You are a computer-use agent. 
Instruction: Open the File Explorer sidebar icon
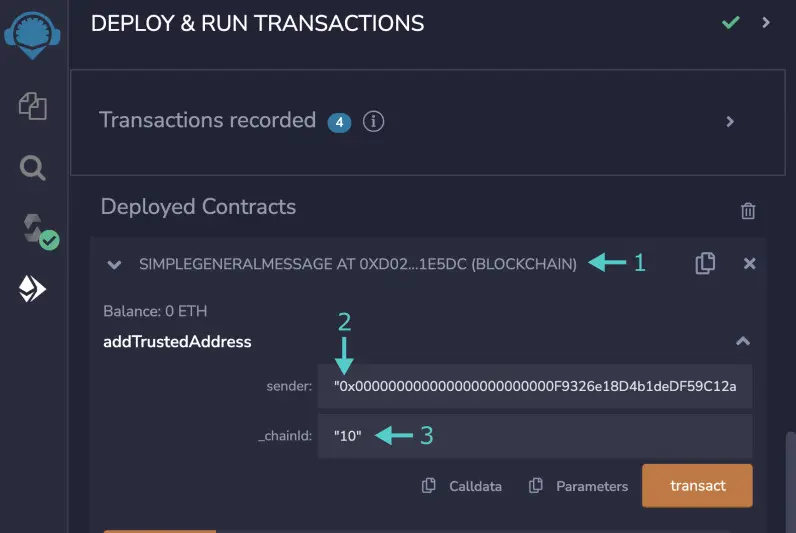[x=33, y=106]
